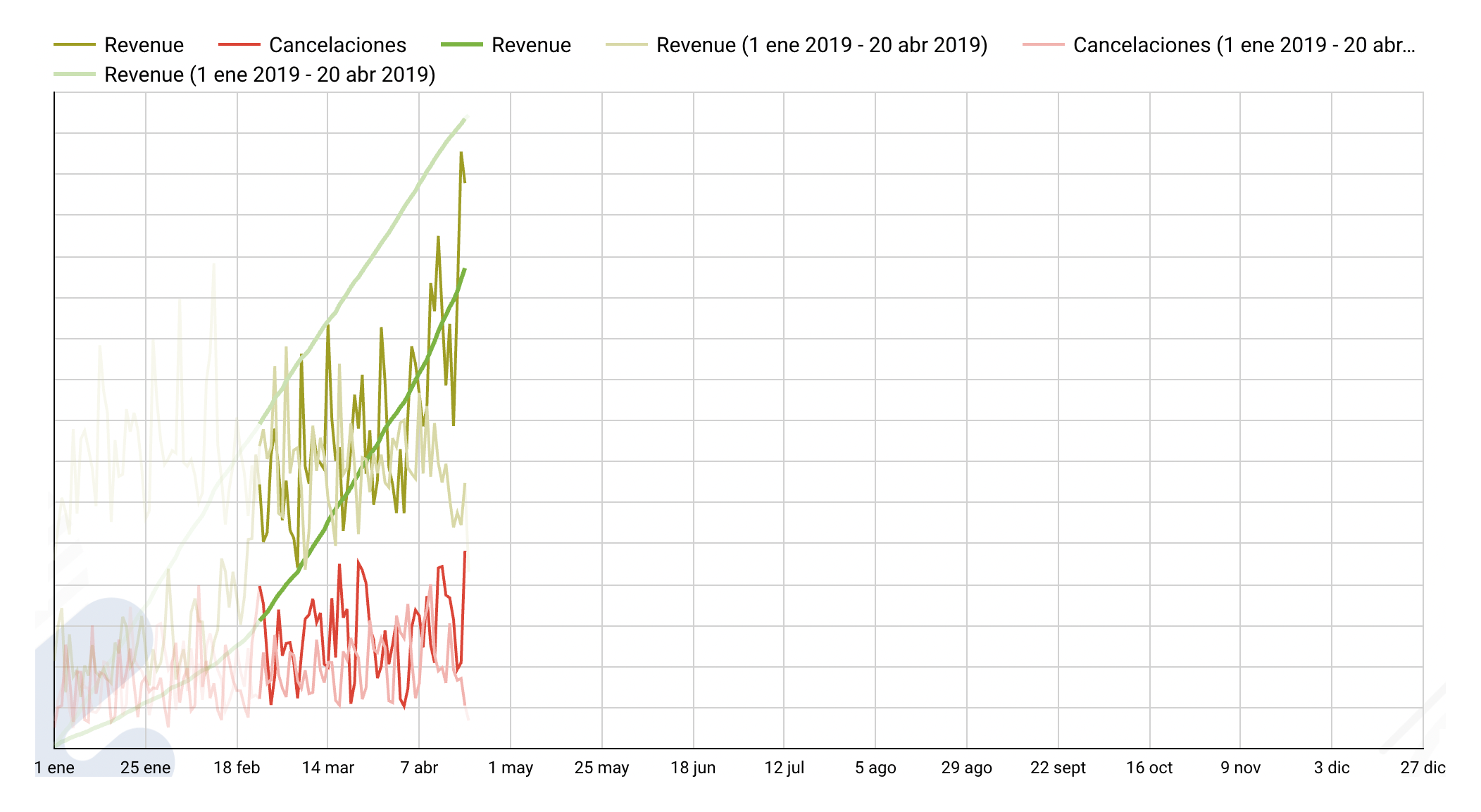Click the dark olive Revenue legend swatch
The width and height of the screenshot is (1481, 812).
[x=74, y=45]
